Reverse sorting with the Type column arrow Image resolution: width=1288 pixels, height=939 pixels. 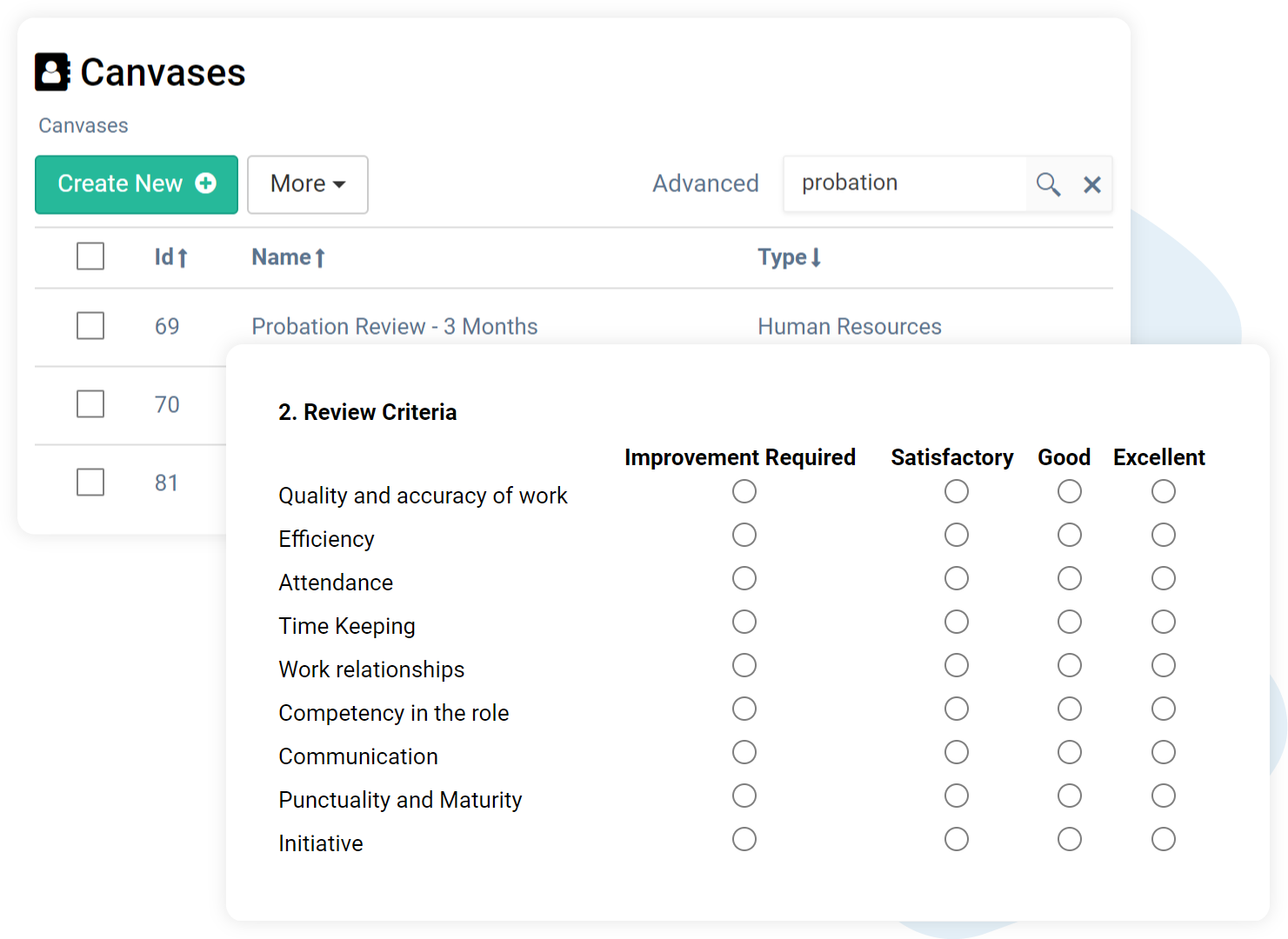(815, 256)
